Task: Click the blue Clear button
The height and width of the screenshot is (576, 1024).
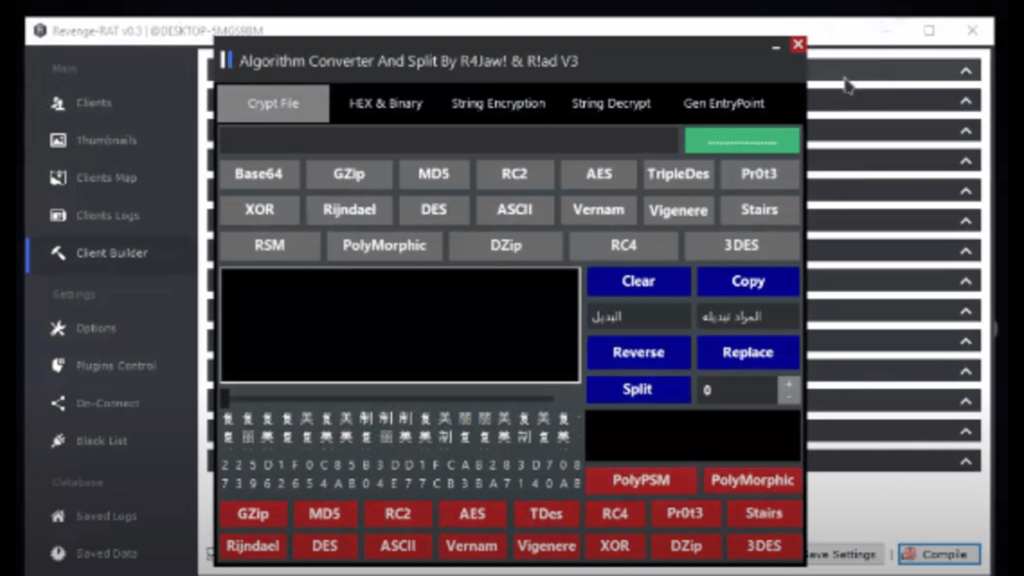Action: pos(638,281)
